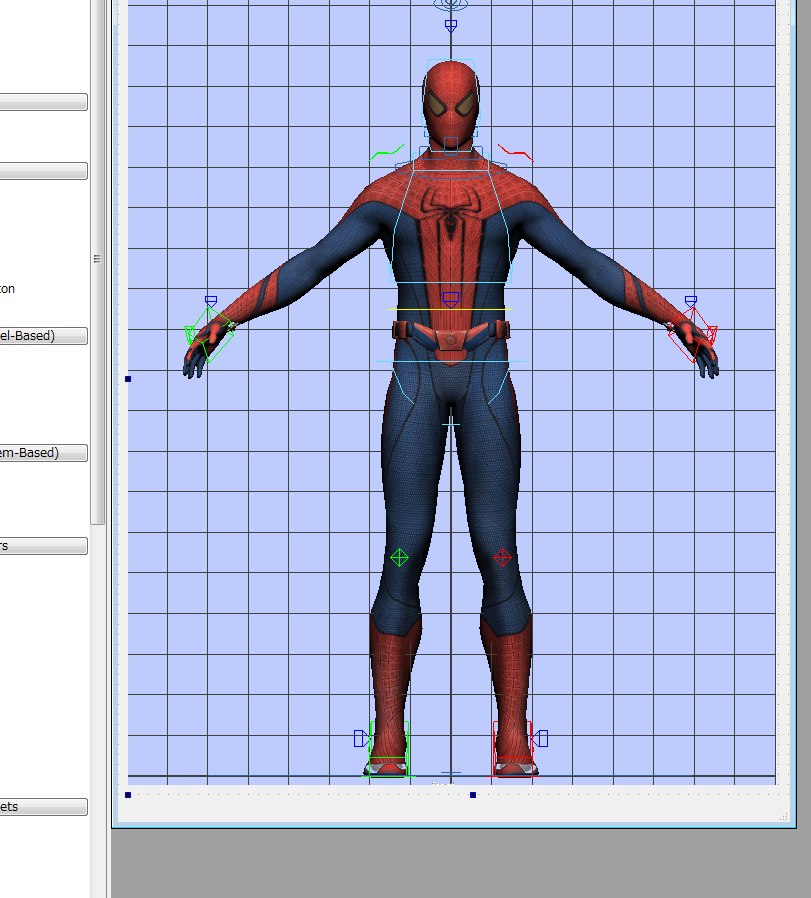This screenshot has width=811, height=898.
Task: Click the bottom center resize handle of viewport
Action: click(x=473, y=795)
